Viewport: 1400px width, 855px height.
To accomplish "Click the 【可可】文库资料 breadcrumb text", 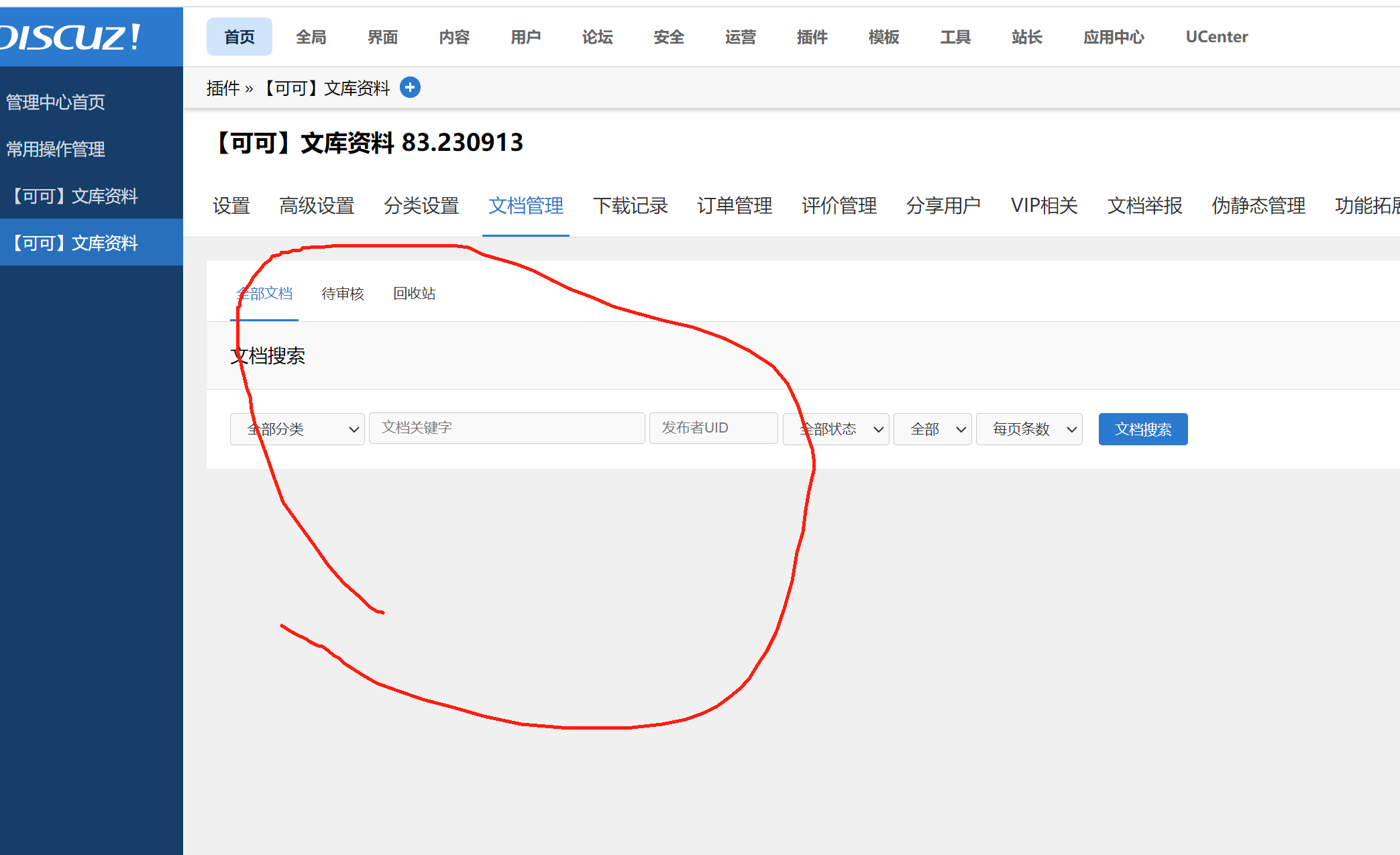I will tap(325, 88).
